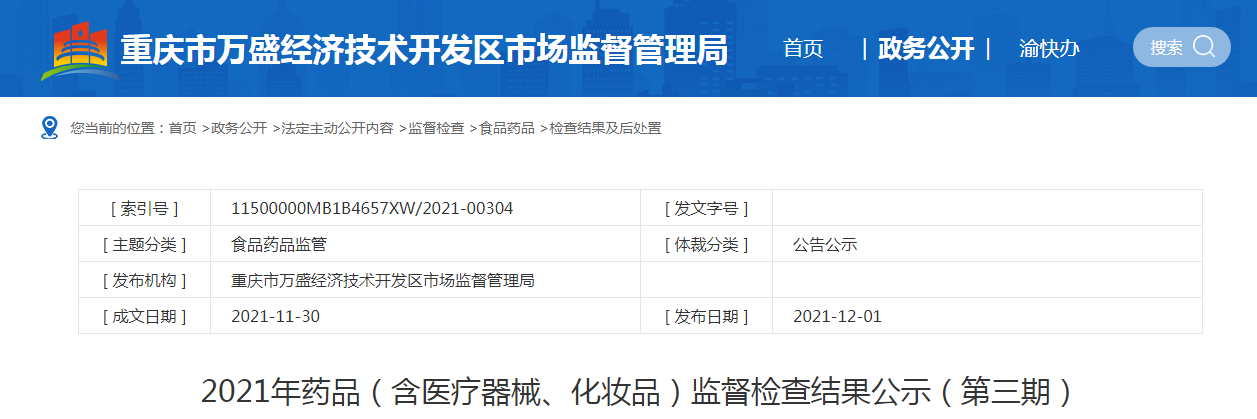The height and width of the screenshot is (419, 1257).
Task: Select the 公告公示 genre value
Action: pos(825,244)
